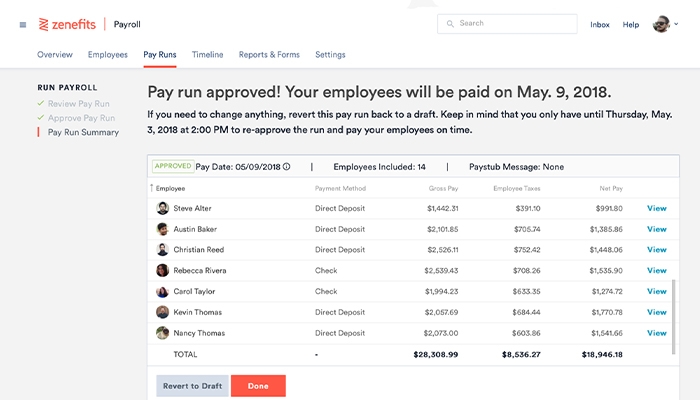Click Christian Reed's avatar

(x=162, y=250)
